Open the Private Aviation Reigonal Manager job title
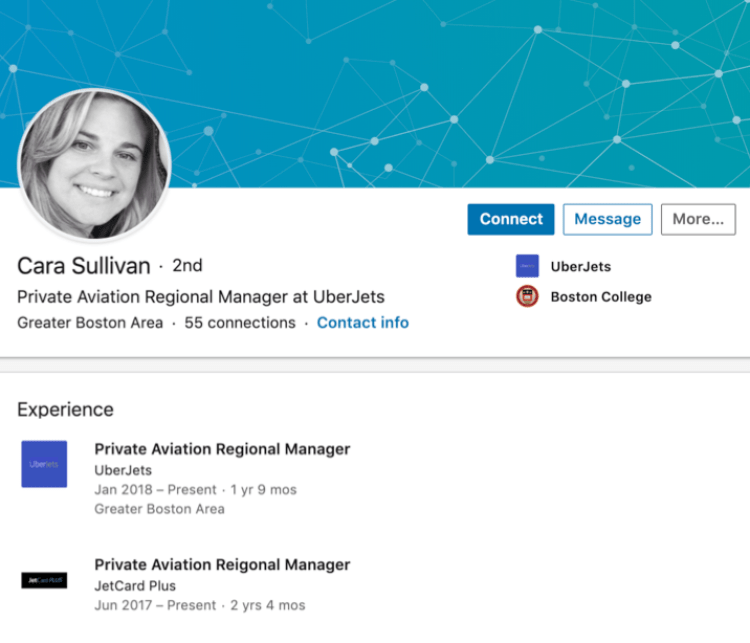Image resolution: width=750 pixels, height=643 pixels. [222, 565]
